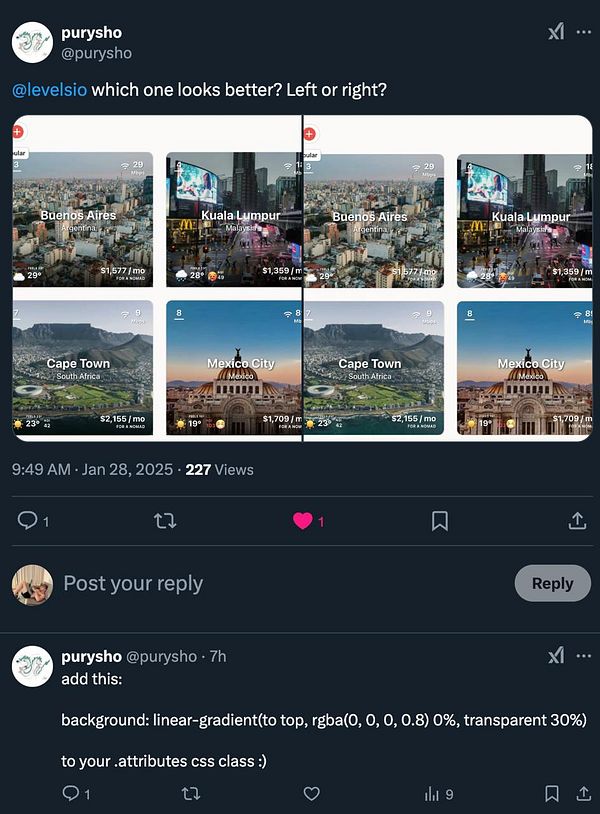Viewport: 600px width, 814px height.
Task: Open the repost icon under the reply
Action: tap(191, 793)
